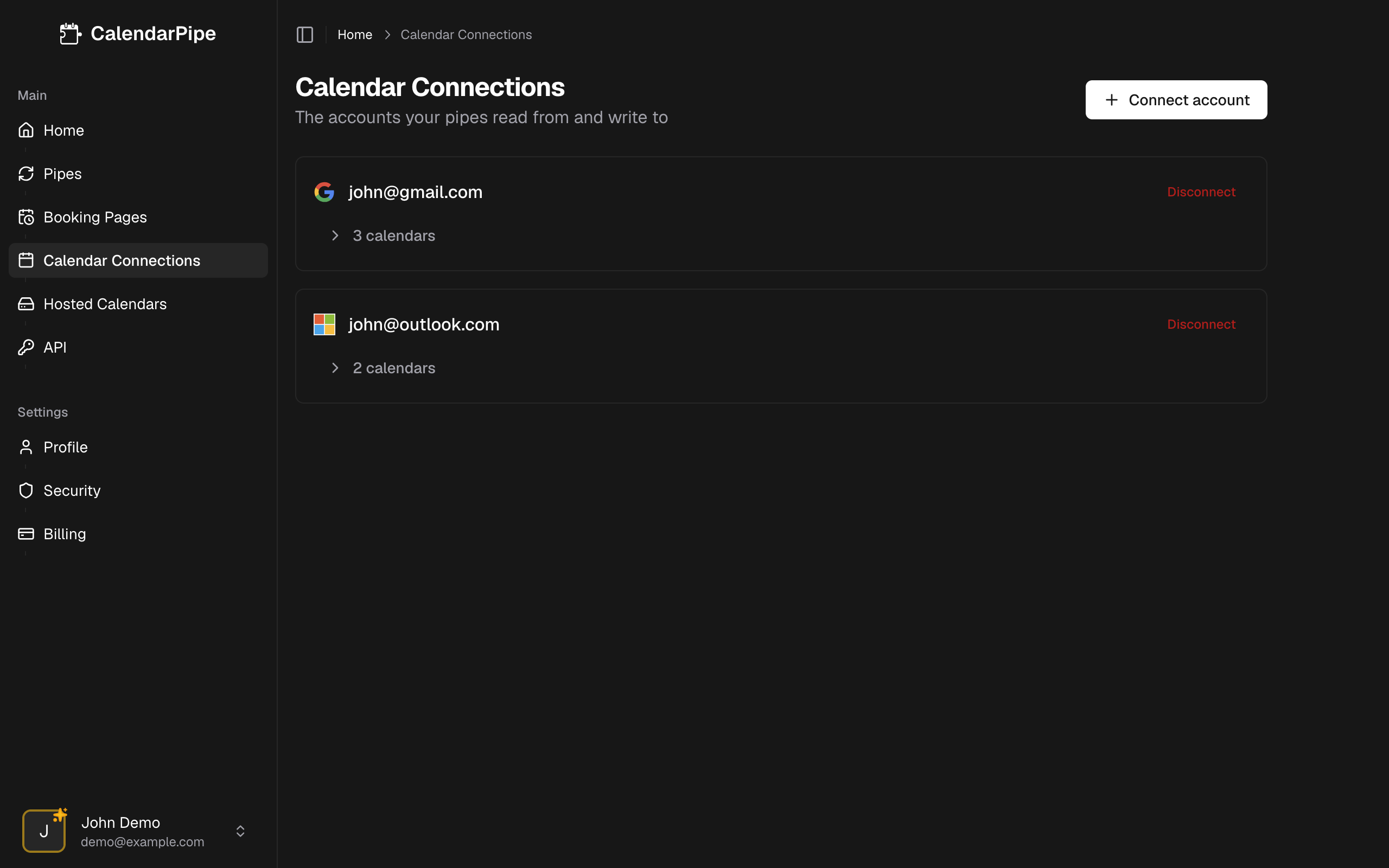This screenshot has height=868, width=1389.
Task: Select Hosted Calendars in sidebar
Action: (x=138, y=304)
